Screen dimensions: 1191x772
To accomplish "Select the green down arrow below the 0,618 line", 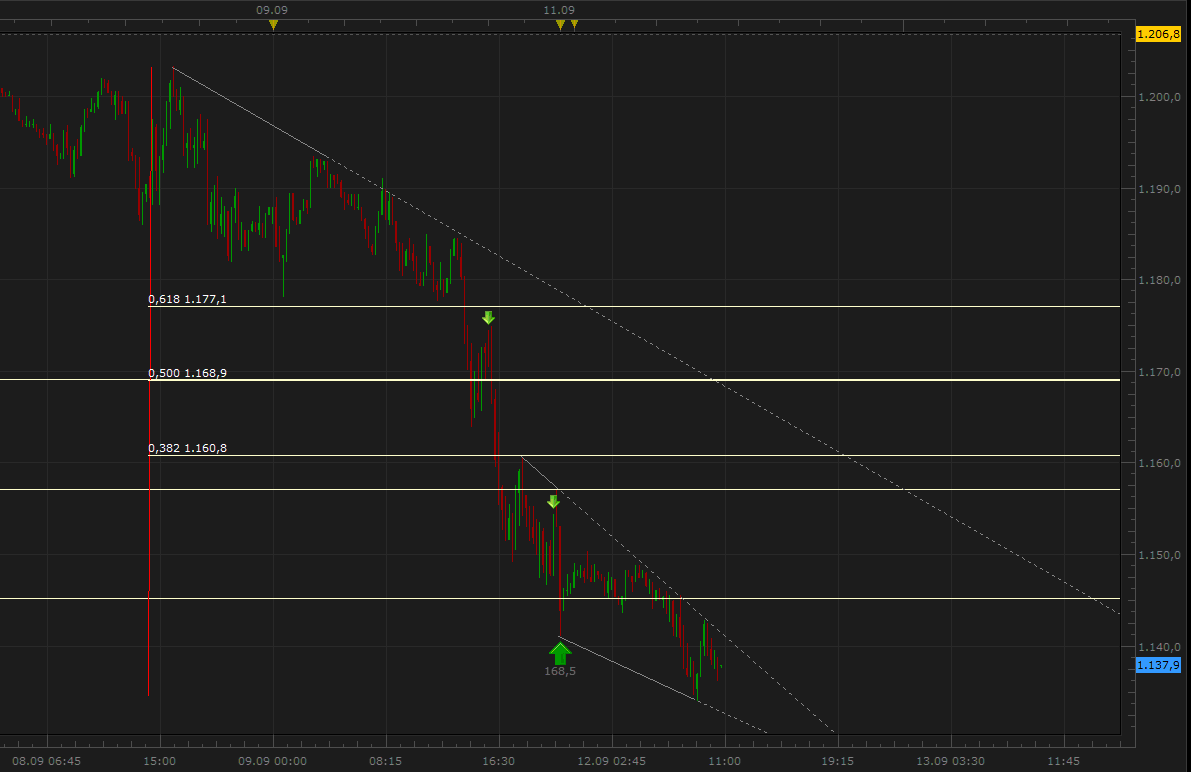I will [x=488, y=318].
